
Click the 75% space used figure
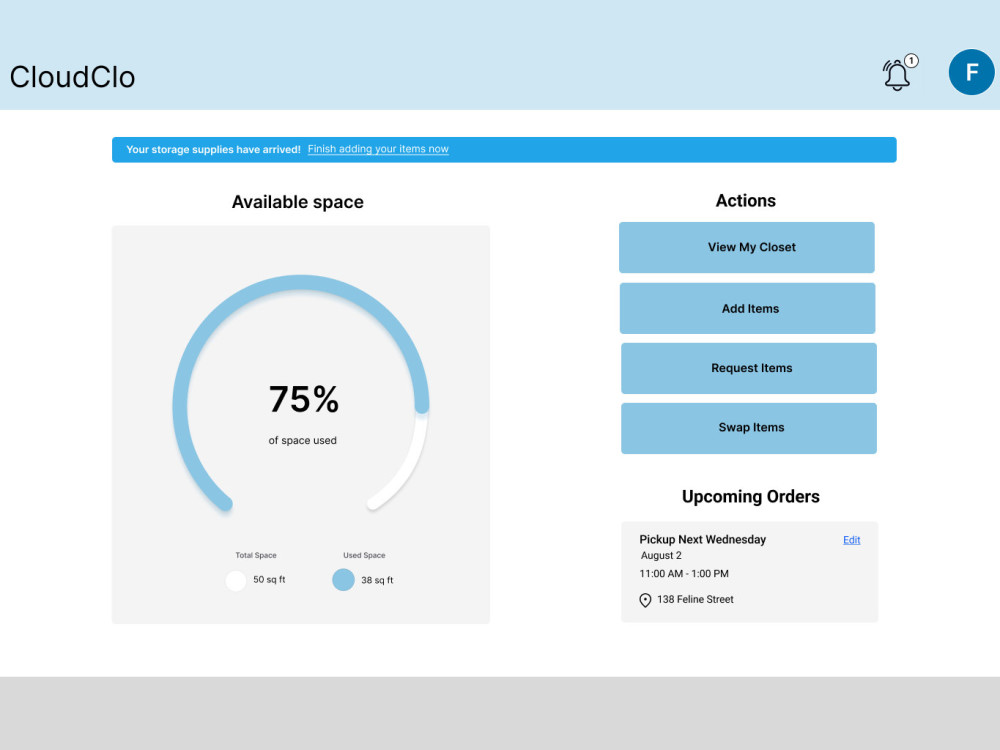[x=304, y=400]
